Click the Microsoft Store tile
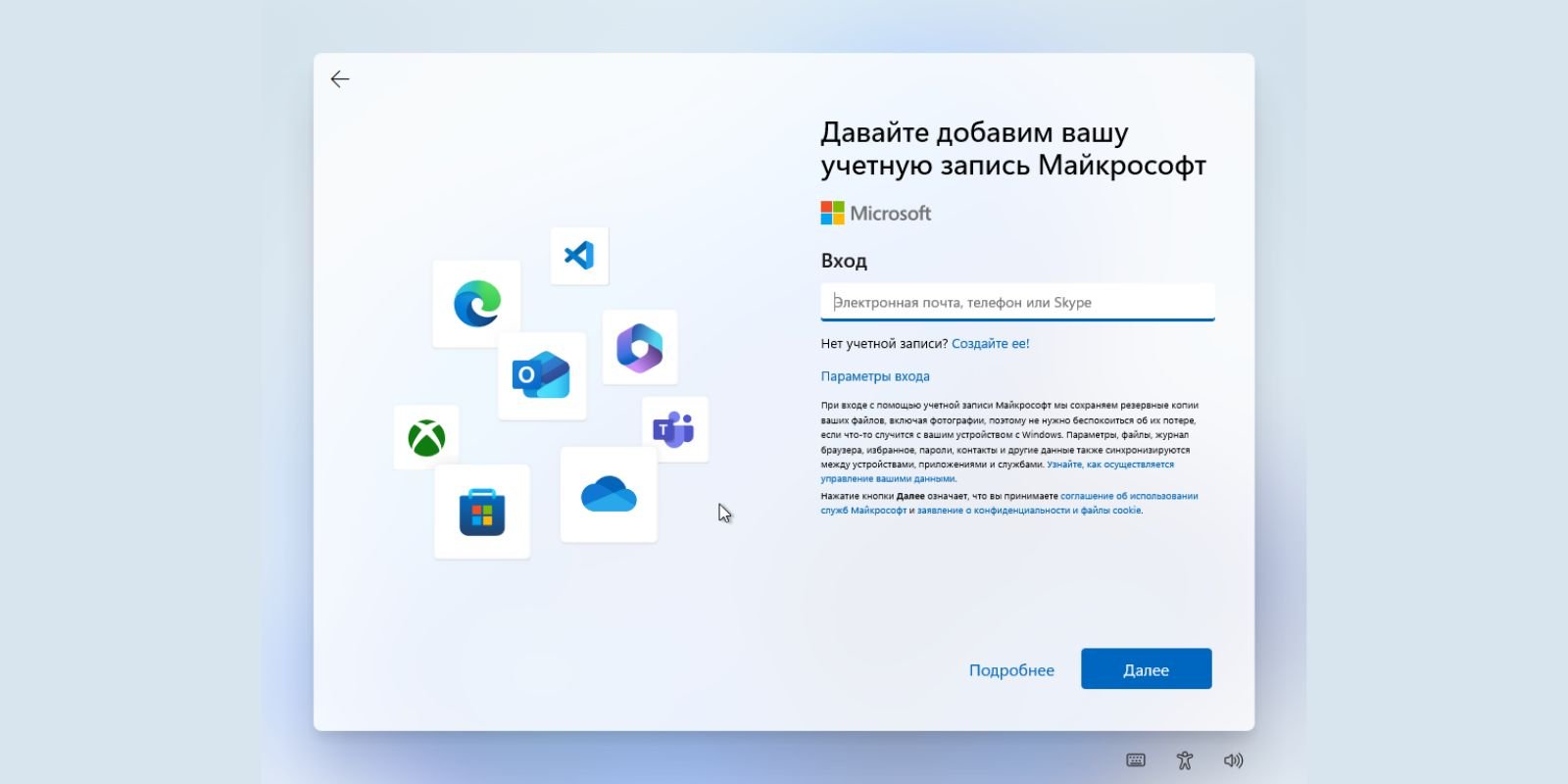Image resolution: width=1568 pixels, height=784 pixels. (482, 512)
